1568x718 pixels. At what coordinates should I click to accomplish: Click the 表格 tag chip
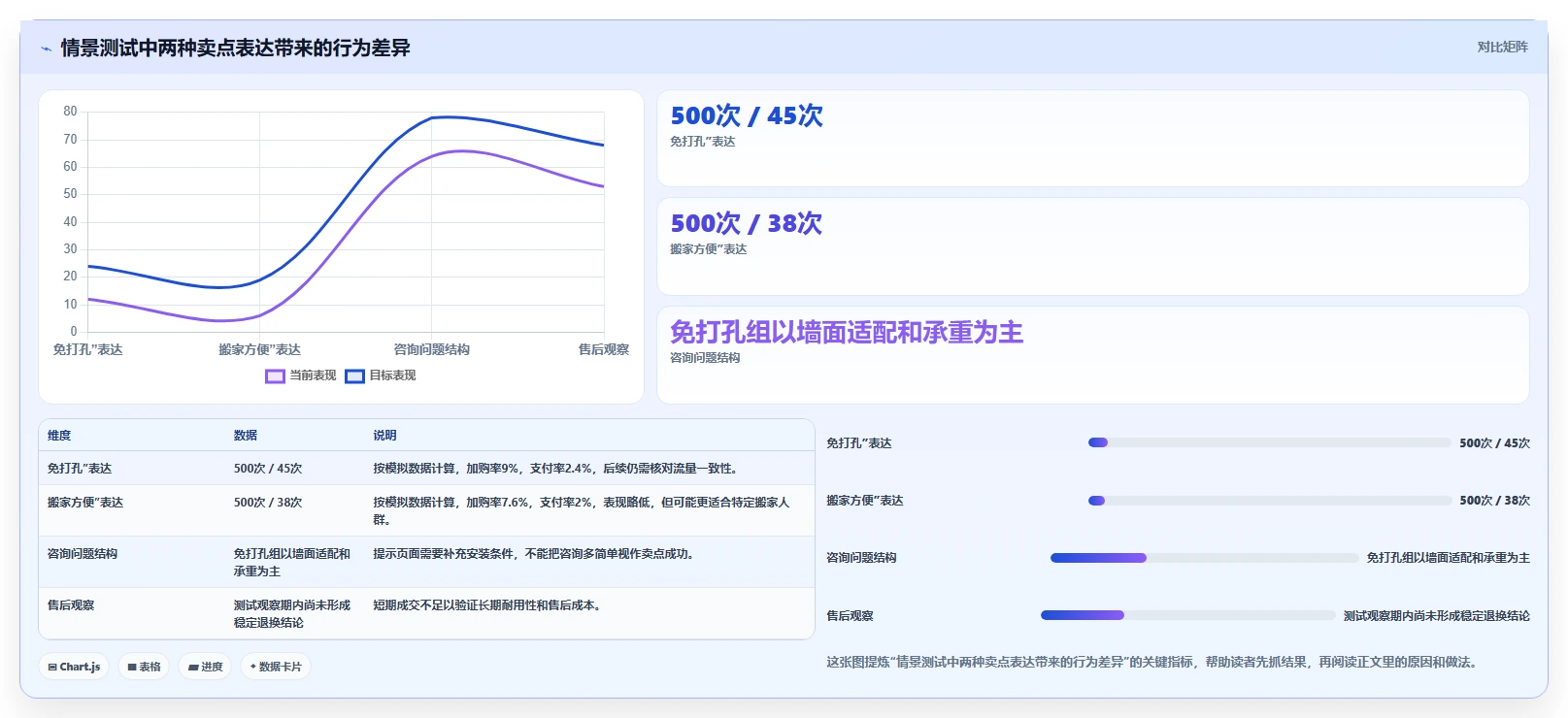(144, 667)
